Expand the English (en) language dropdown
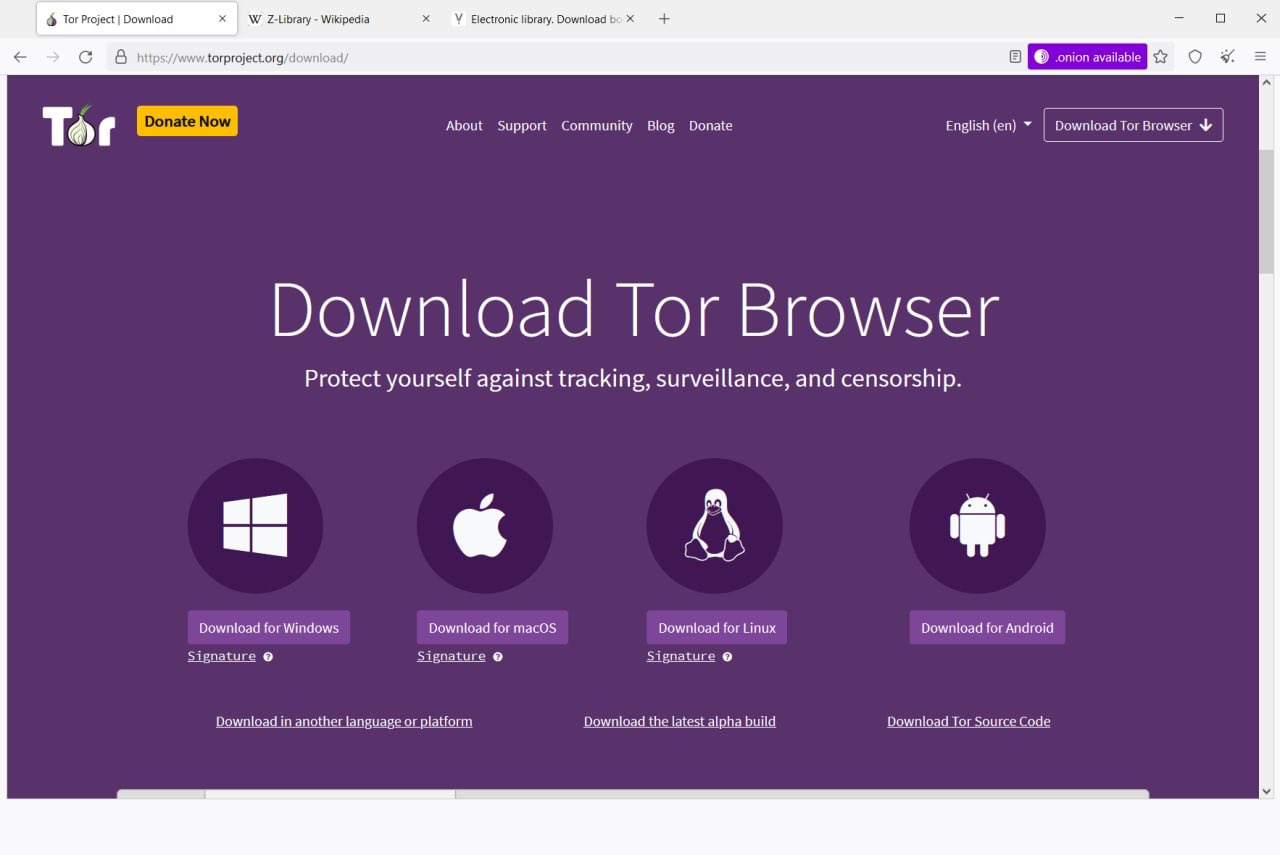The height and width of the screenshot is (855, 1280). click(x=988, y=125)
